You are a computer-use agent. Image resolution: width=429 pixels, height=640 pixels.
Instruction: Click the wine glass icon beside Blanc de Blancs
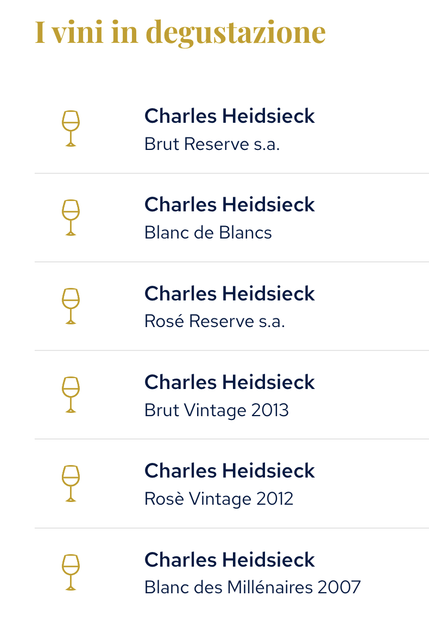point(71,218)
